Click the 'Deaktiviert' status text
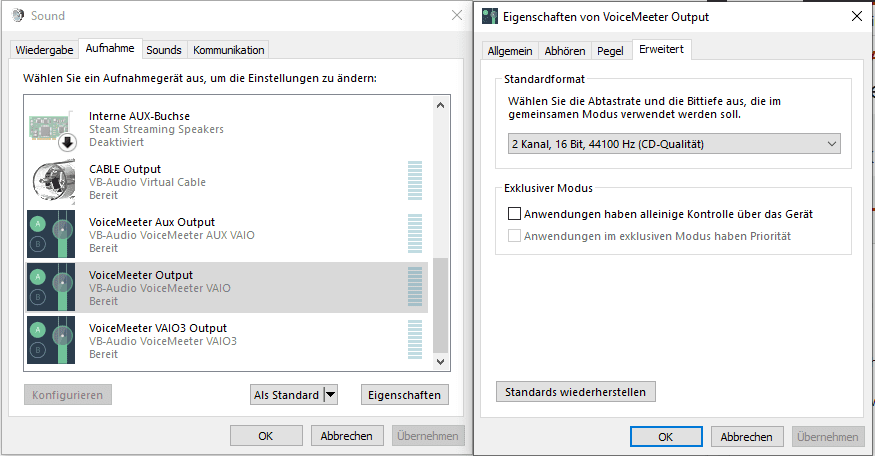Screen dimensions: 875x456 tap(117, 142)
